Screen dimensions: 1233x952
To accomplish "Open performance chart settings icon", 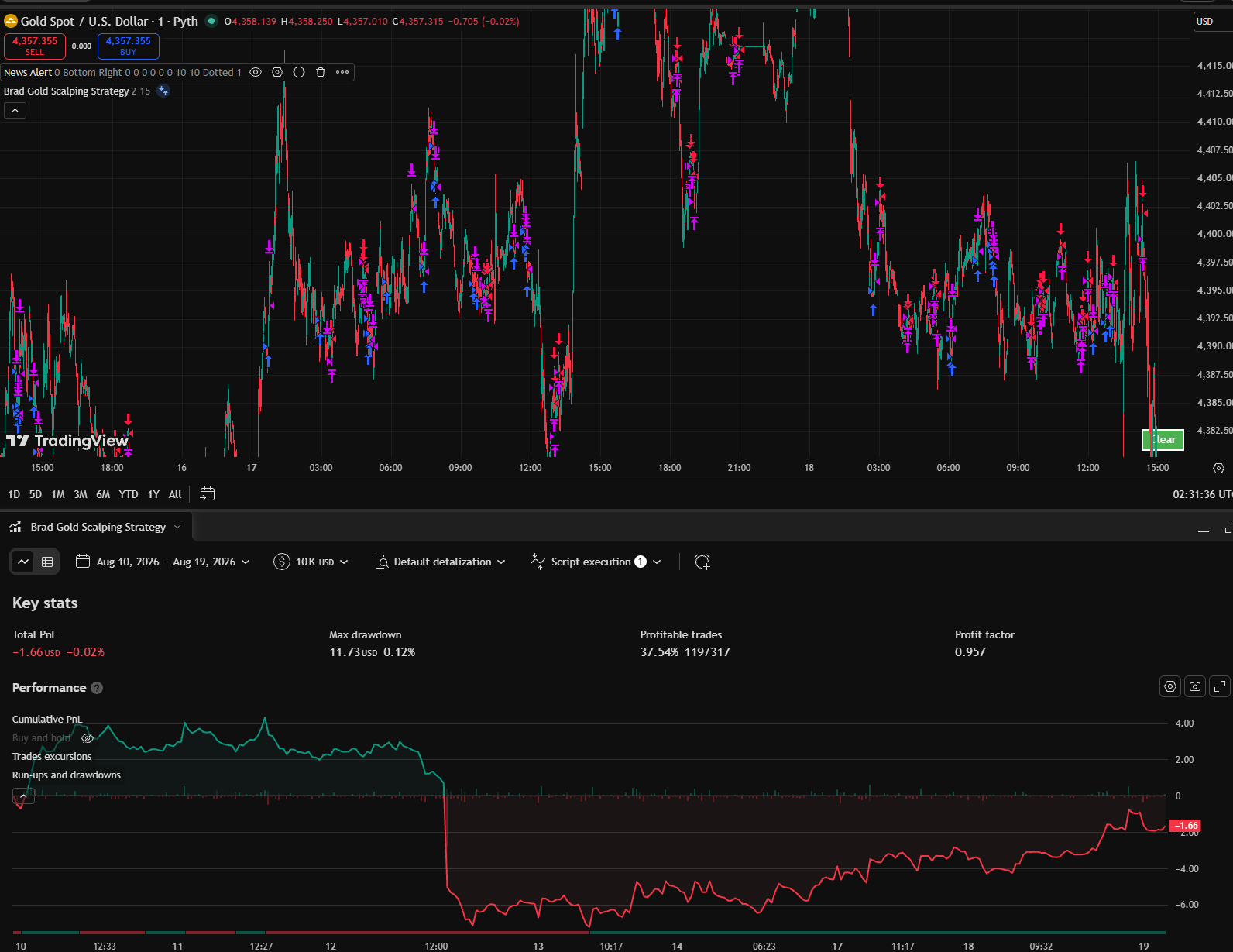I will pyautogui.click(x=1170, y=686).
